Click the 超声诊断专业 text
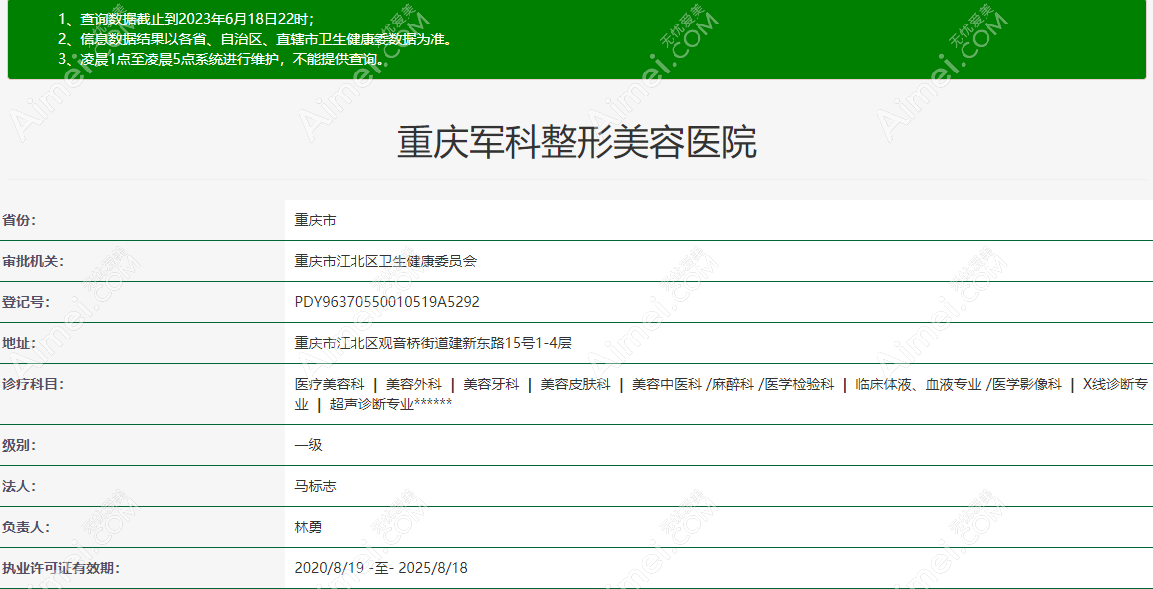 point(371,404)
